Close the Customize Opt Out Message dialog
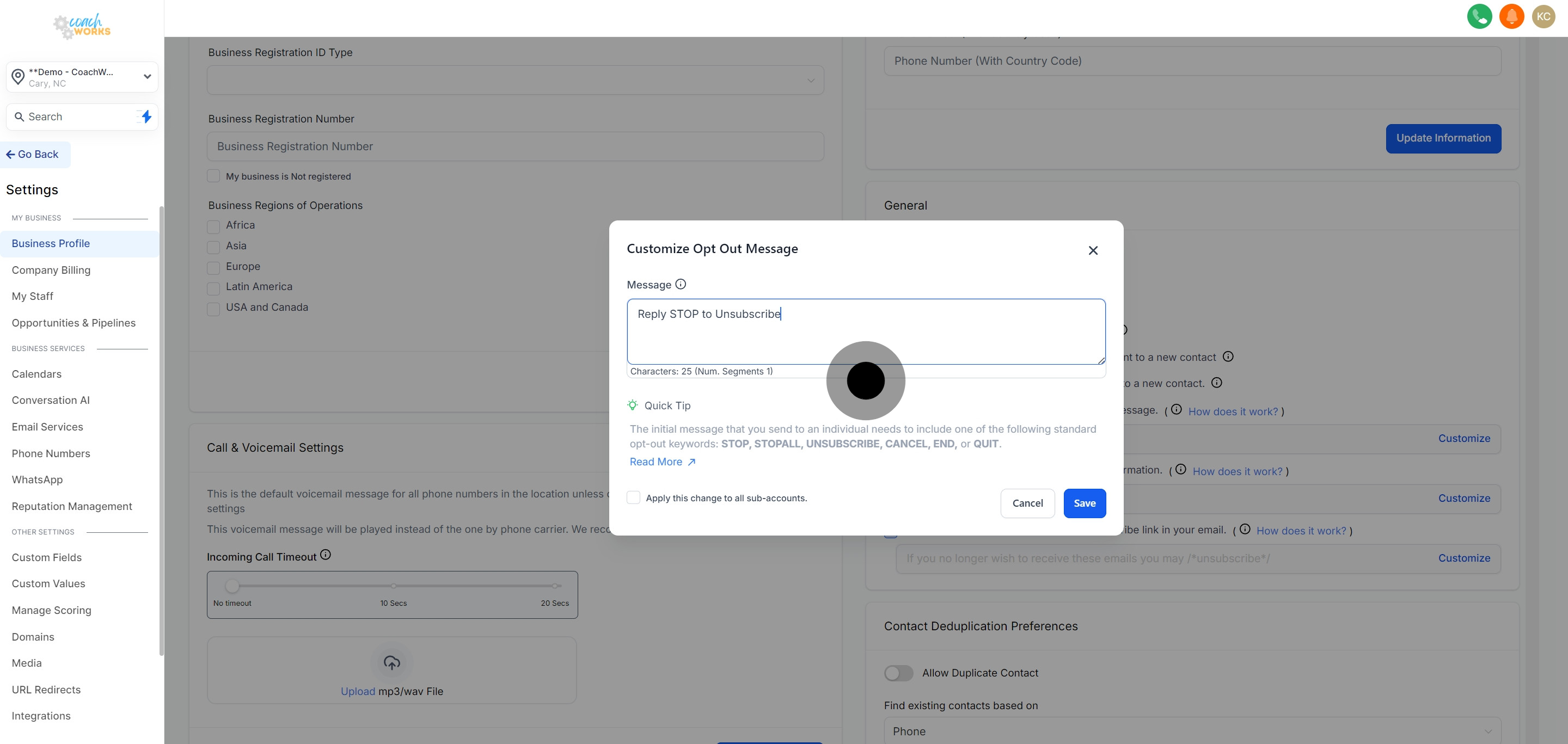Image resolution: width=1568 pixels, height=744 pixels. (1093, 251)
